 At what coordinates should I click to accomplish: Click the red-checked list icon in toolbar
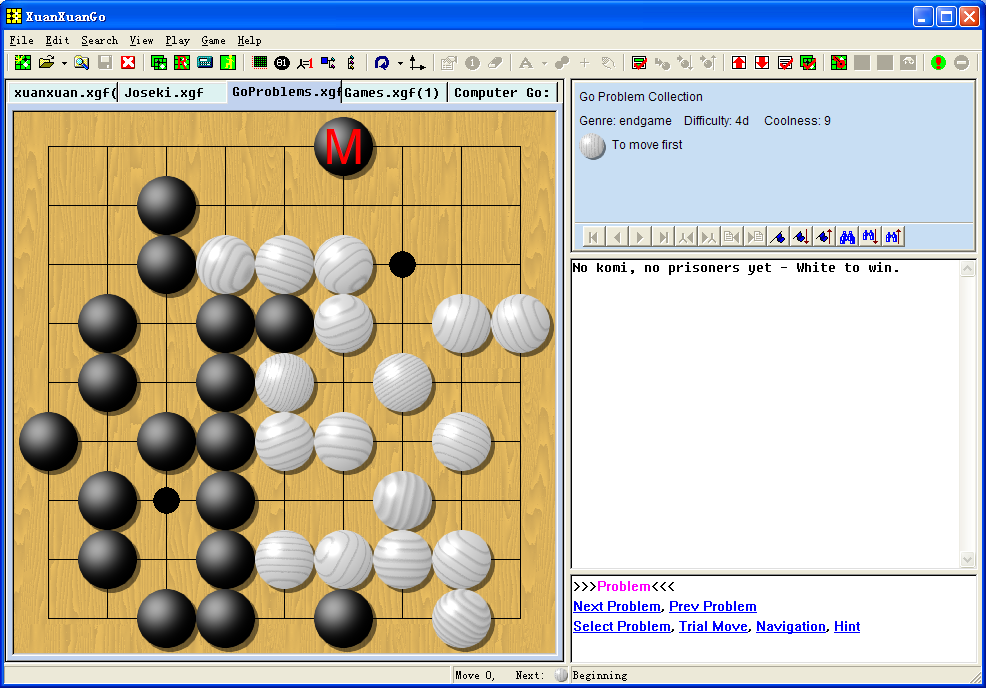point(639,63)
